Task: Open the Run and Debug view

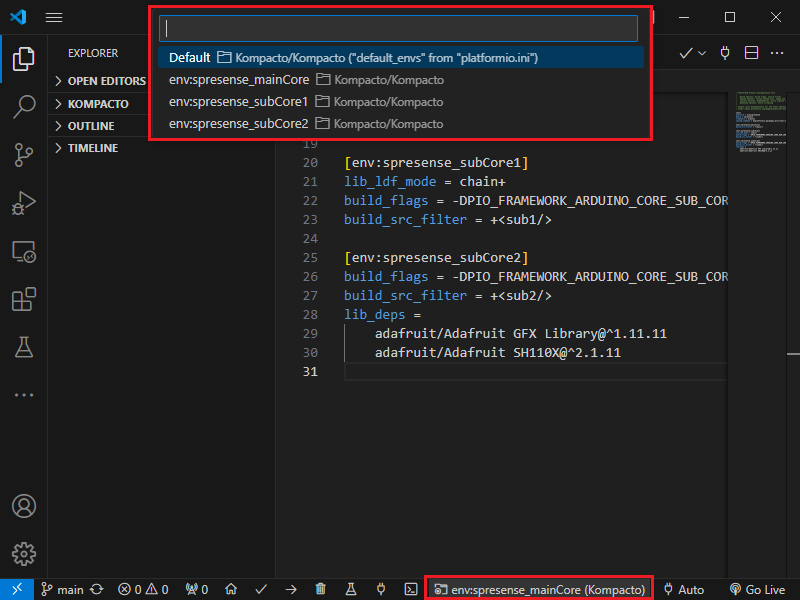Action: [24, 202]
